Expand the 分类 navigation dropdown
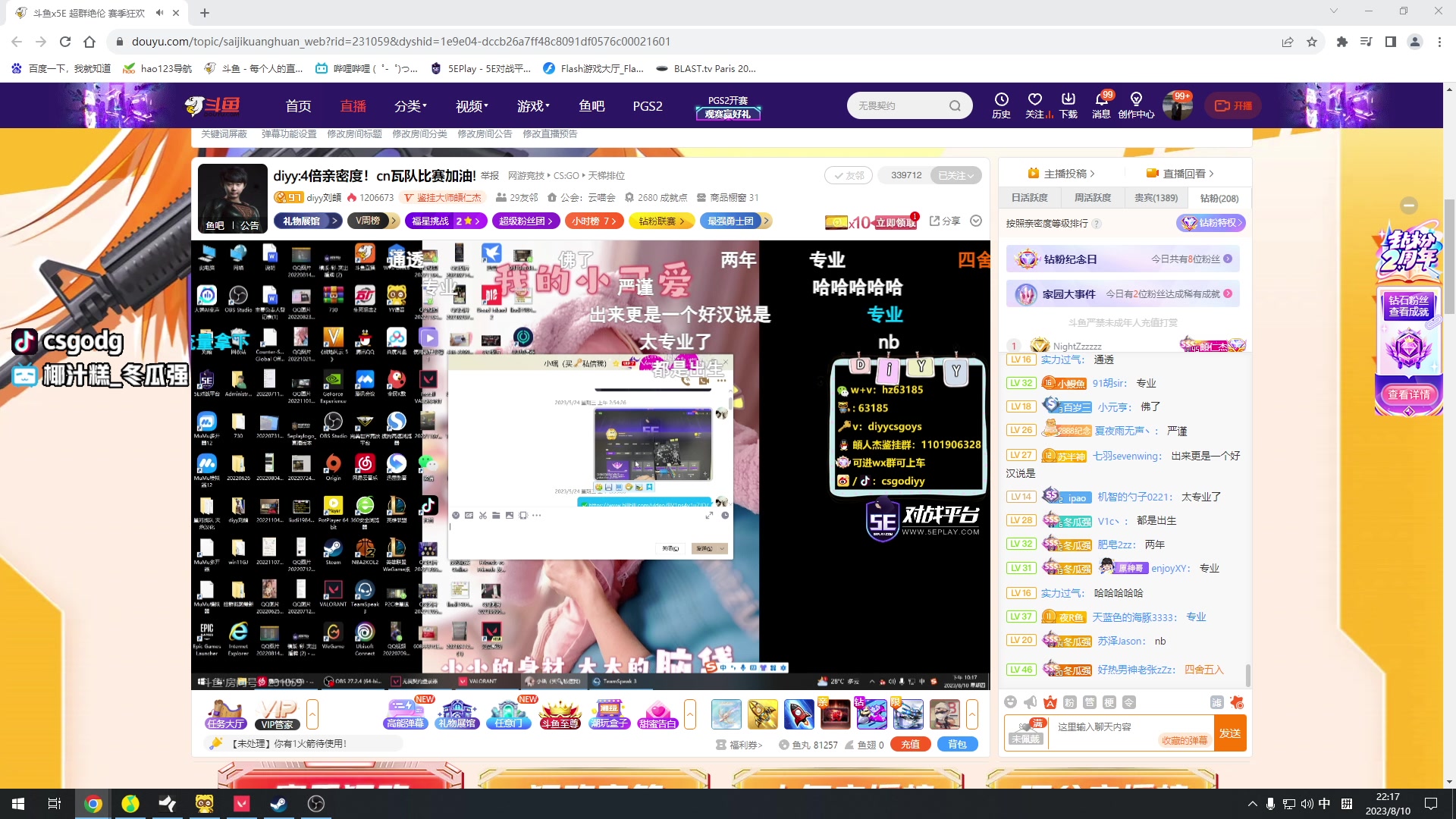The width and height of the screenshot is (1456, 819). click(x=410, y=106)
